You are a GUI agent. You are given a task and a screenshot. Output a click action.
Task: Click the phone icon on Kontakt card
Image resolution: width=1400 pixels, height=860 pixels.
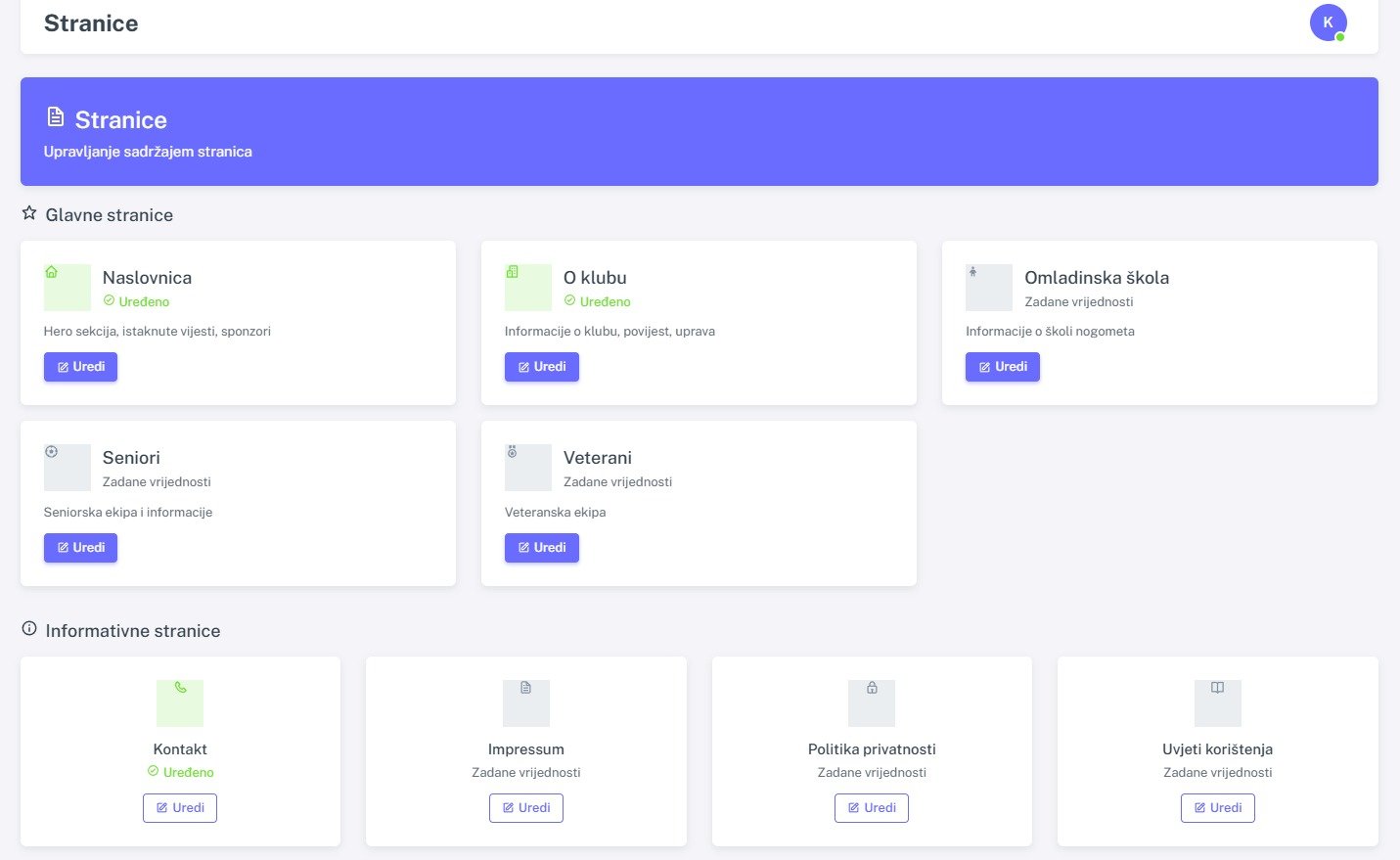click(180, 688)
